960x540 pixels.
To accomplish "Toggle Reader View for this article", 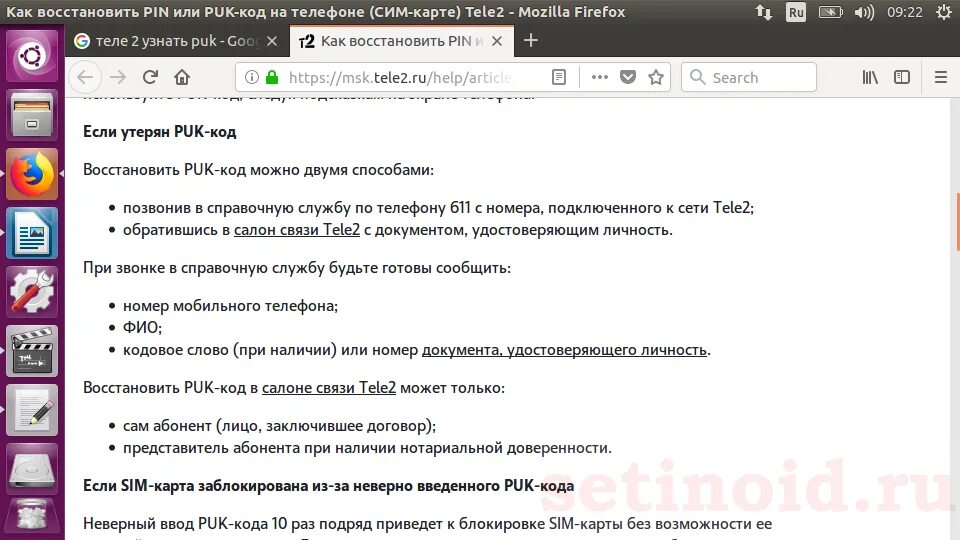I will [x=559, y=77].
